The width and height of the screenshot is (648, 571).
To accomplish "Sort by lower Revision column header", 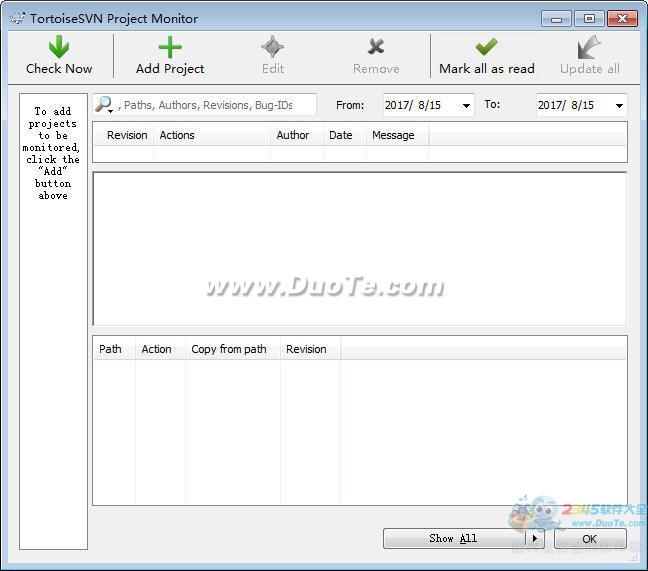I will click(310, 349).
